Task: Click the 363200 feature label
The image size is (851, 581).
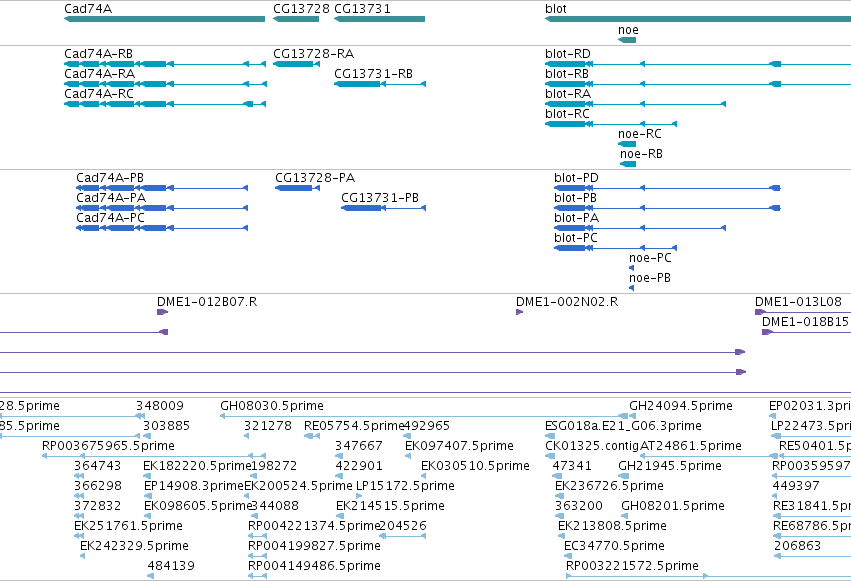Action: pos(579,506)
